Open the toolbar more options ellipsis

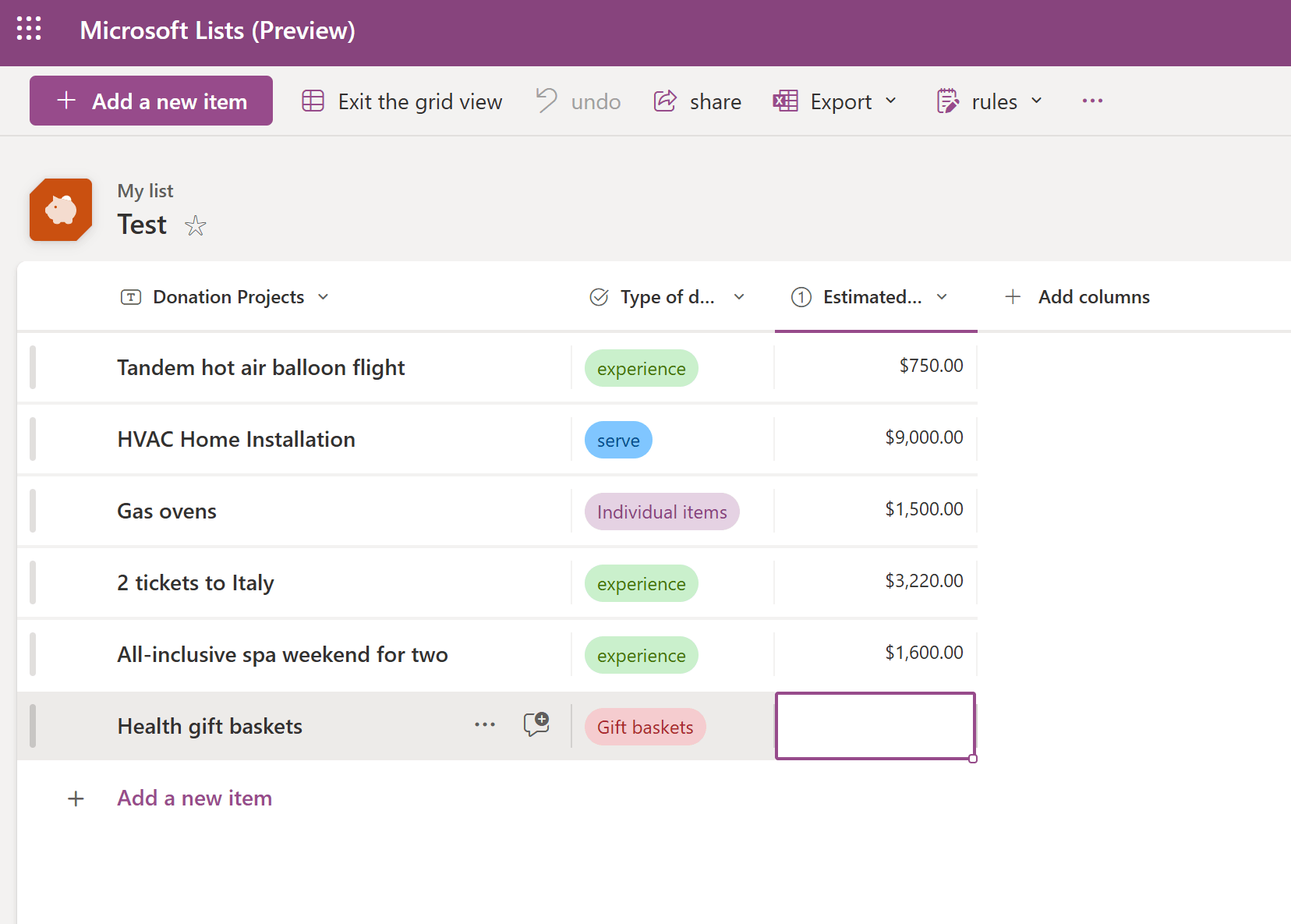coord(1092,101)
